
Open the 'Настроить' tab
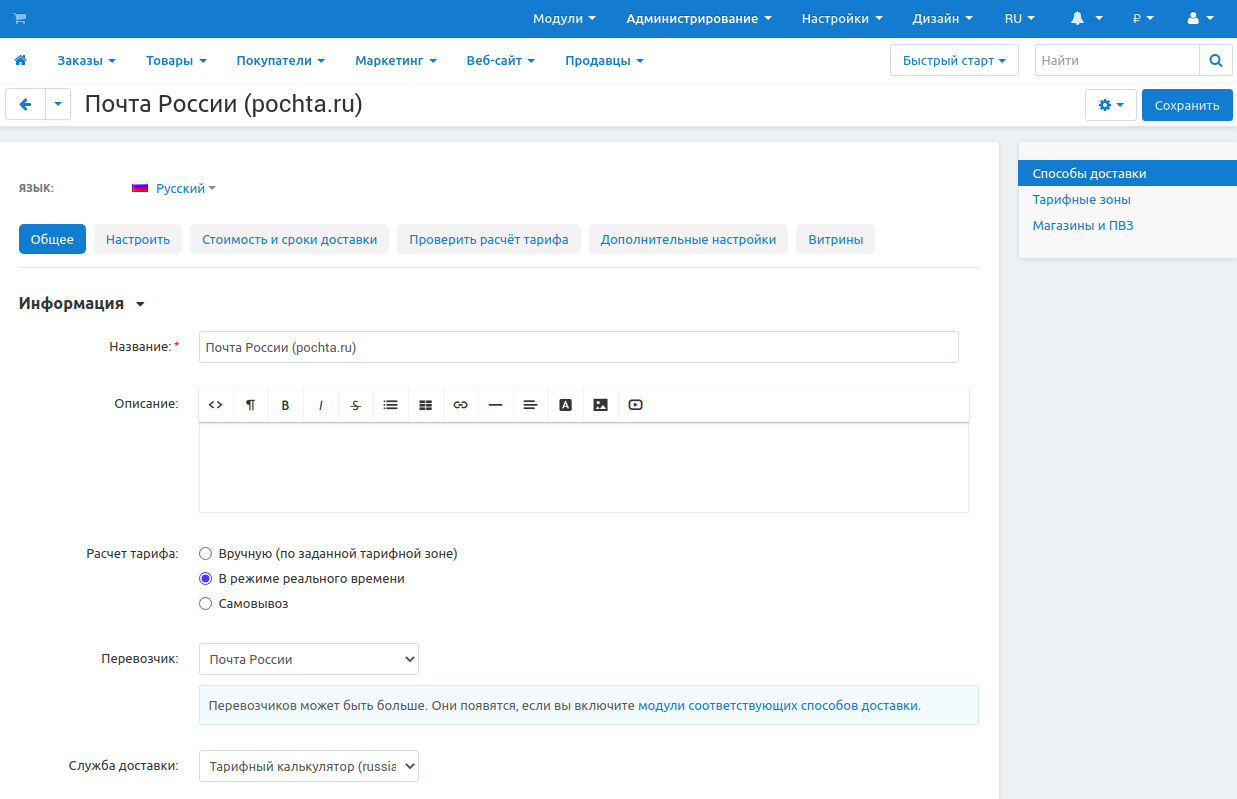[138, 240]
